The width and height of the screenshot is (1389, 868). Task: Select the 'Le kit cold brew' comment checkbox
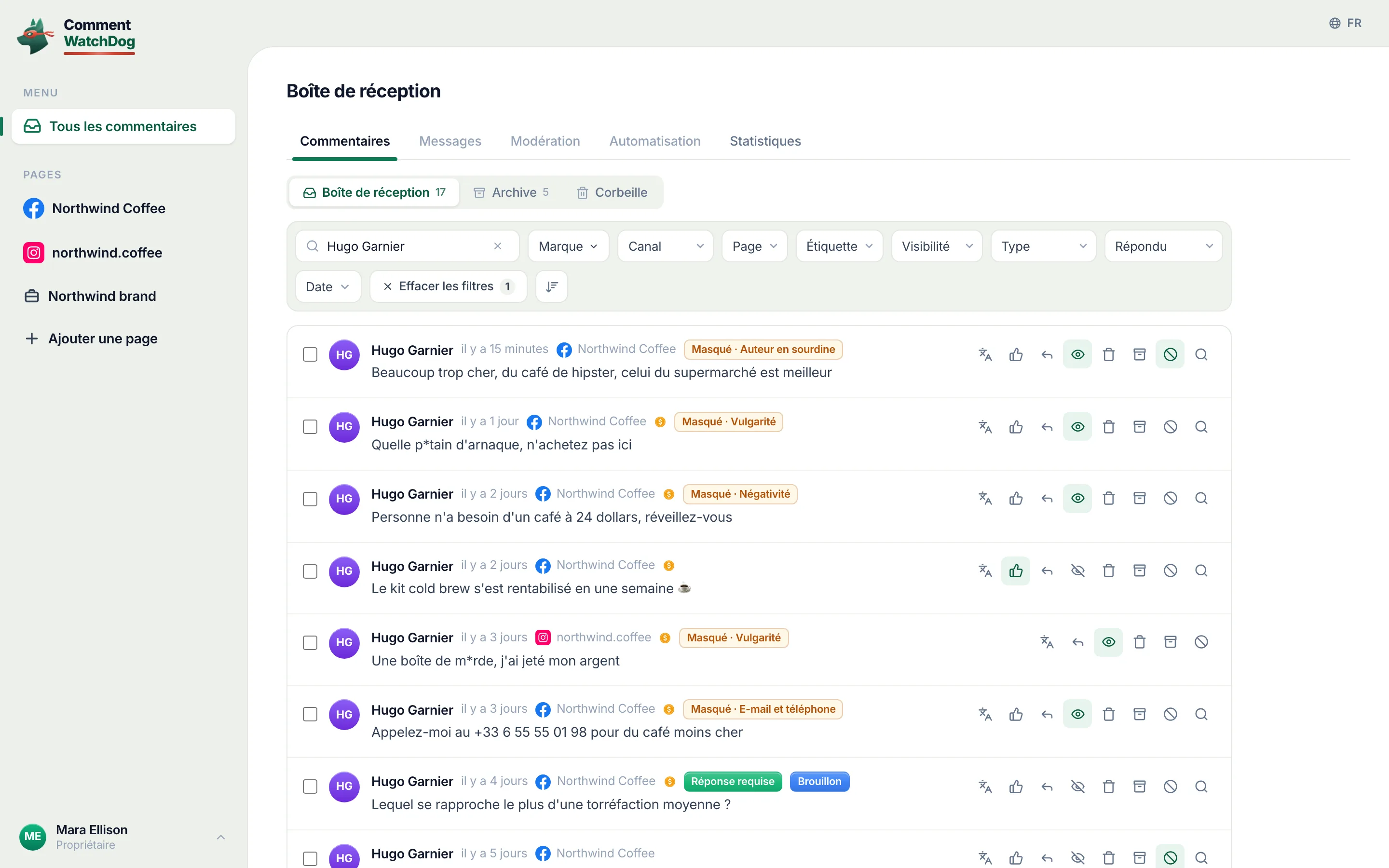coord(310,571)
